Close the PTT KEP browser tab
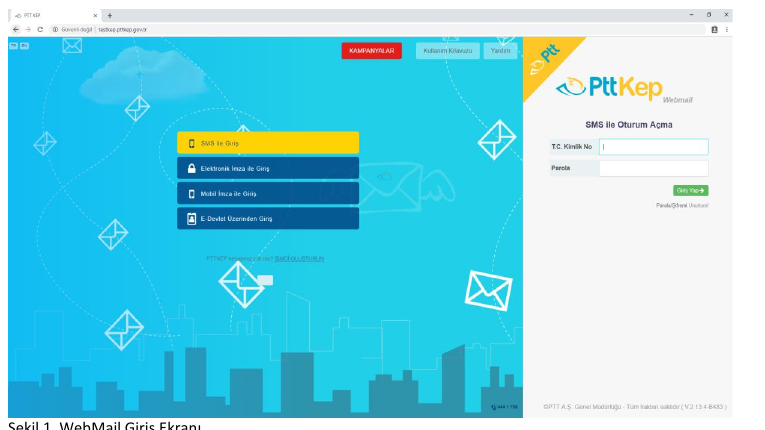Viewport: 765px width, 430px height. 95,16
